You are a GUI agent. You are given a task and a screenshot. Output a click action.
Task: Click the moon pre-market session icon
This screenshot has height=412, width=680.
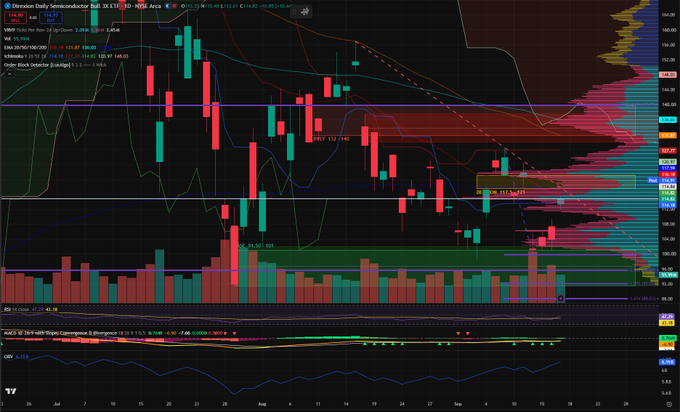click(x=168, y=6)
